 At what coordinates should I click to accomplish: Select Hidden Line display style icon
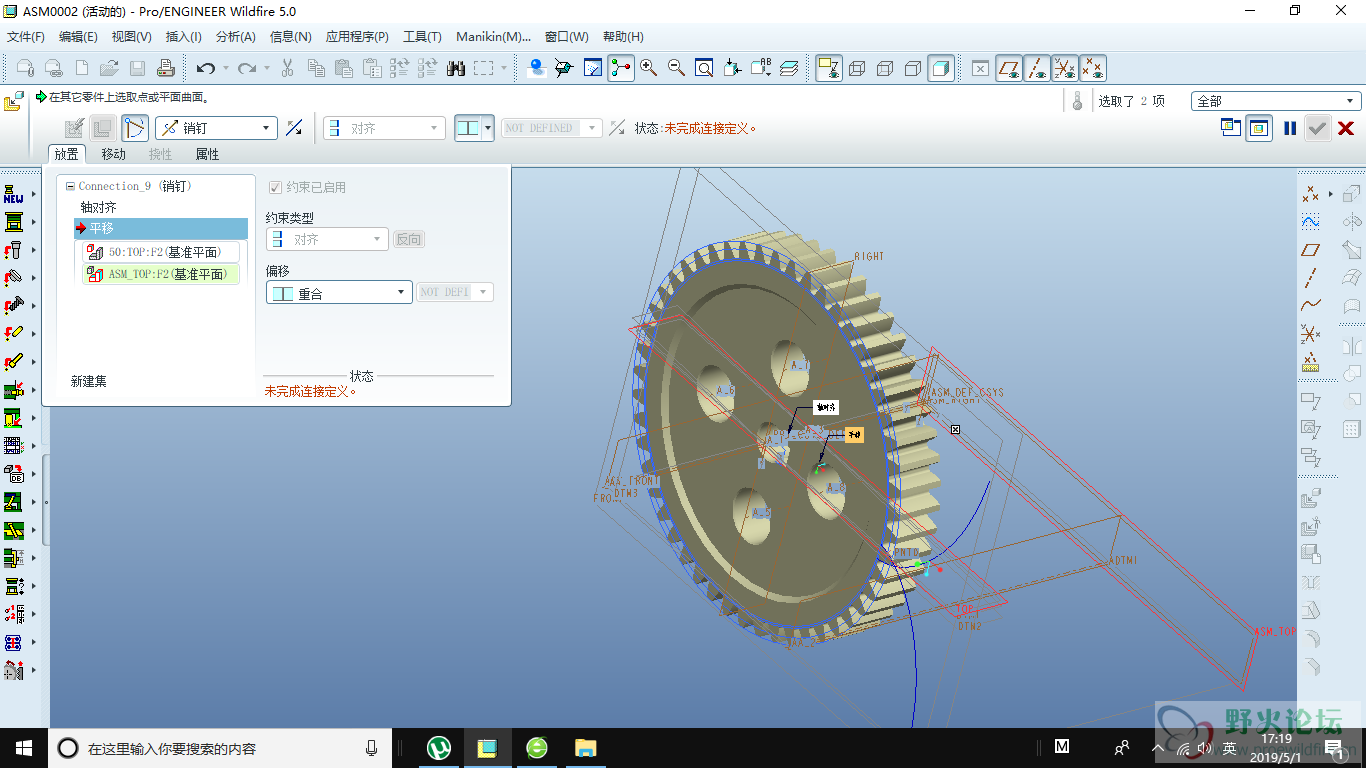(x=885, y=68)
